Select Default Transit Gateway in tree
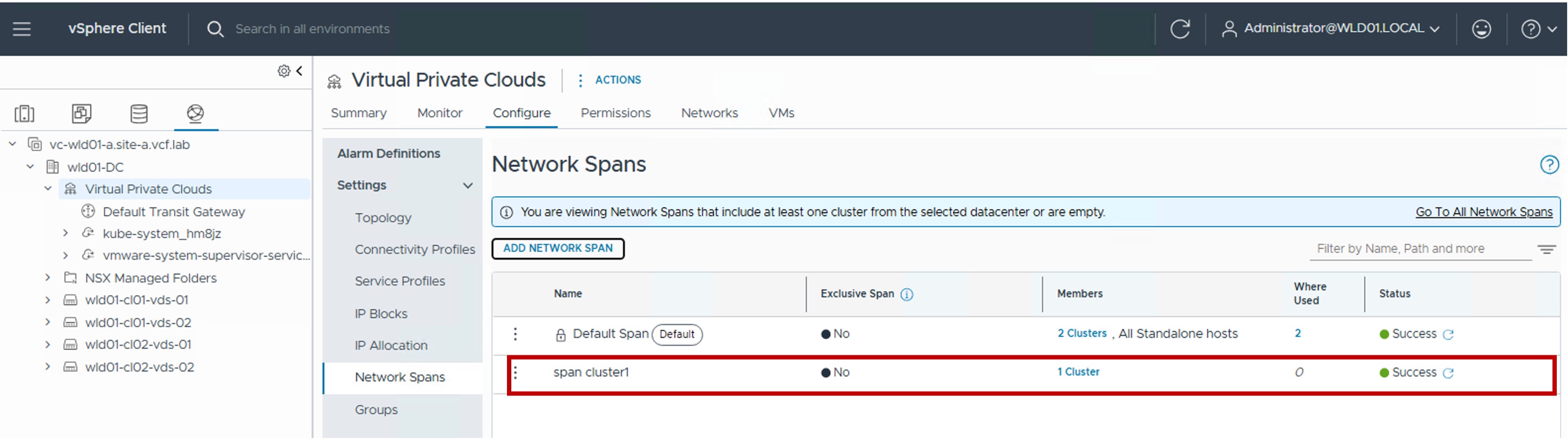The height and width of the screenshot is (443, 1568). [173, 212]
